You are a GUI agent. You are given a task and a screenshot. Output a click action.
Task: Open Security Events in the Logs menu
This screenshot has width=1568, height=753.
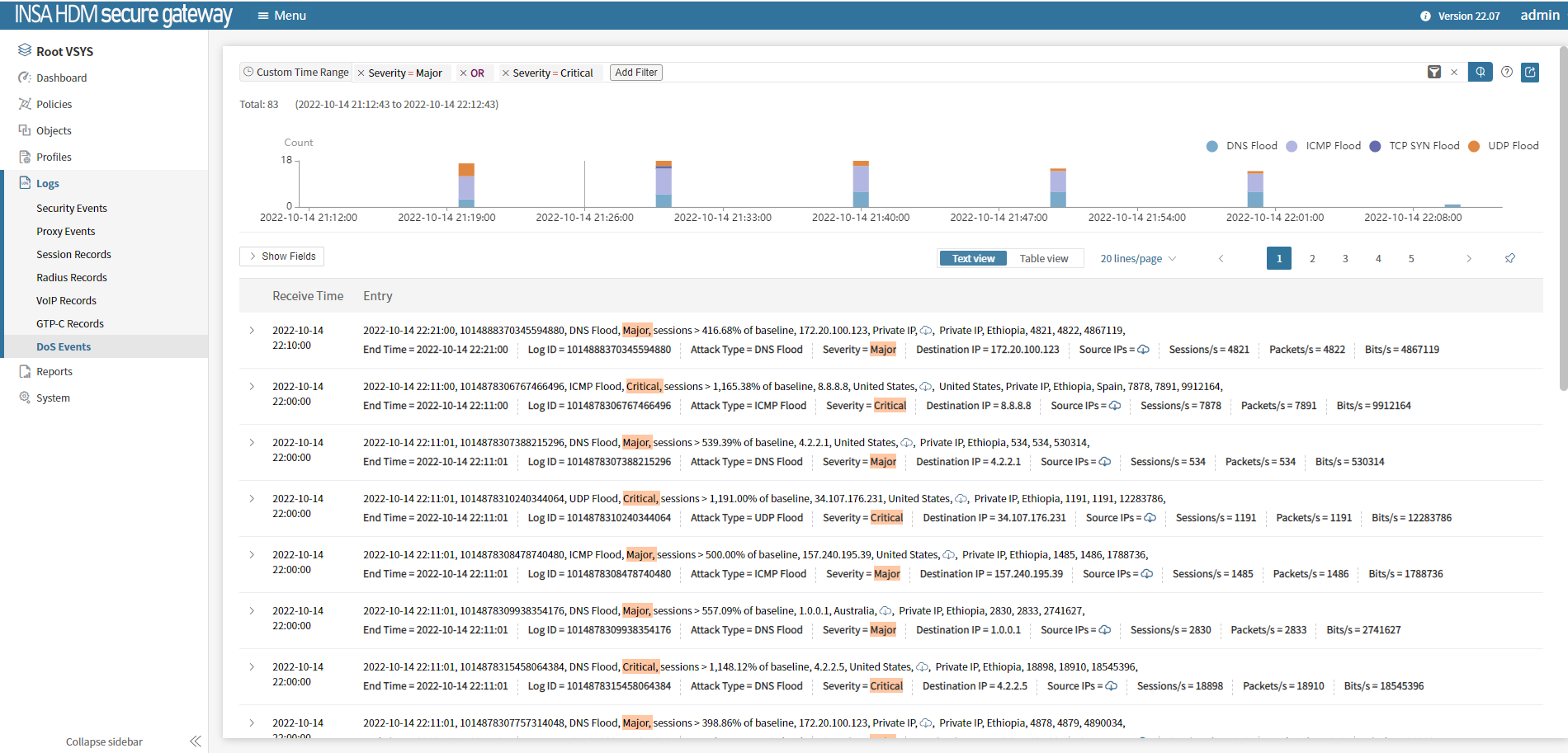pos(72,209)
